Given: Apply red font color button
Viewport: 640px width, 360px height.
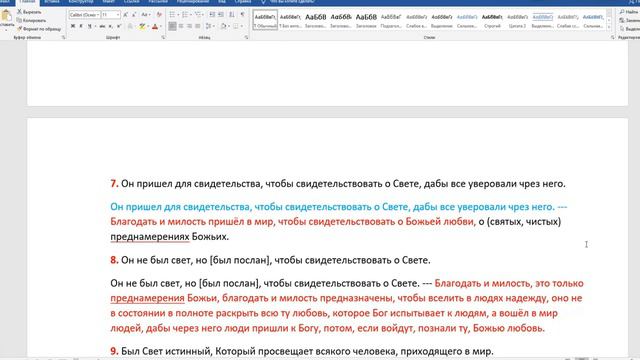Looking at the screenshot, I should (155, 26).
